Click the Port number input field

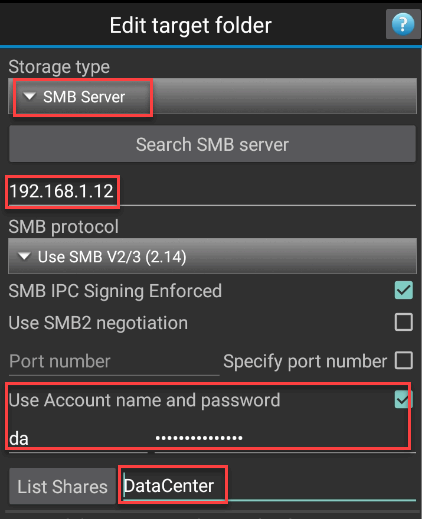tap(114, 362)
